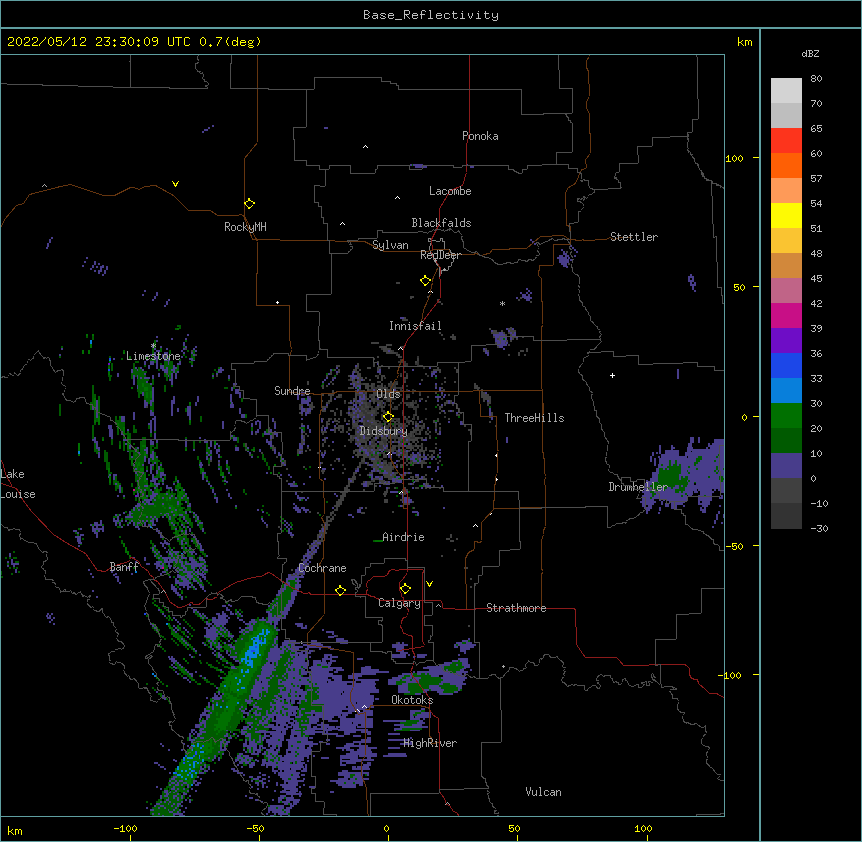
Task: Click the km label at bottom left
Action: [x=15, y=830]
